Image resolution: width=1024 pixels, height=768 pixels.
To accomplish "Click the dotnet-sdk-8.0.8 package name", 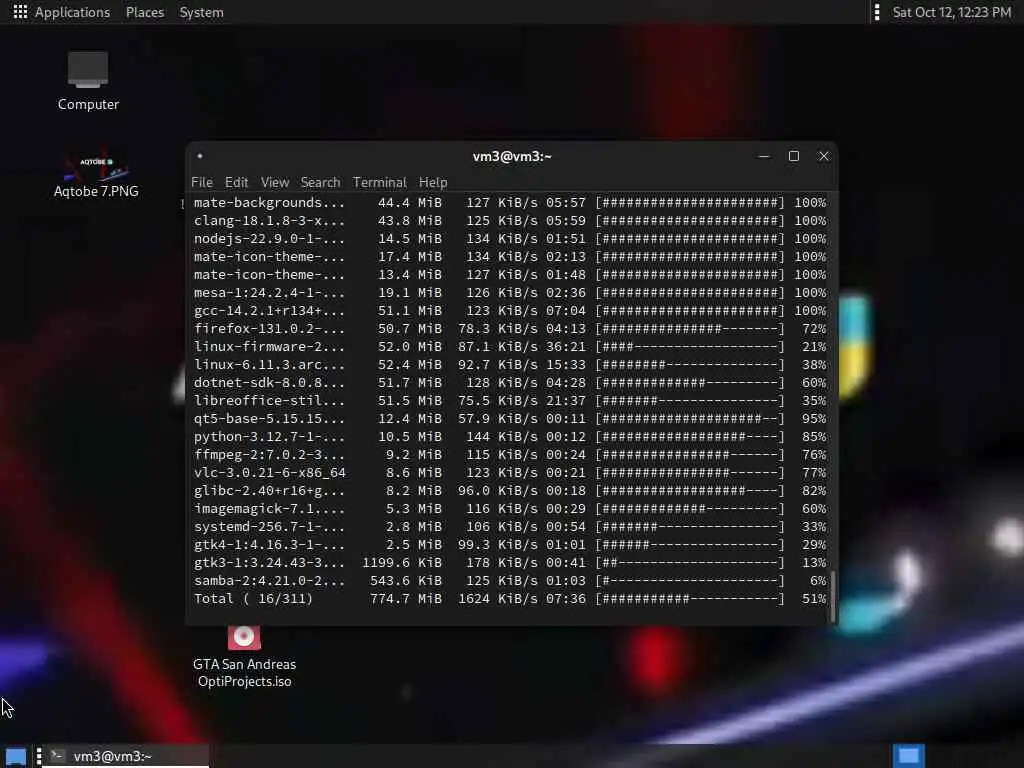I will [x=269, y=383].
